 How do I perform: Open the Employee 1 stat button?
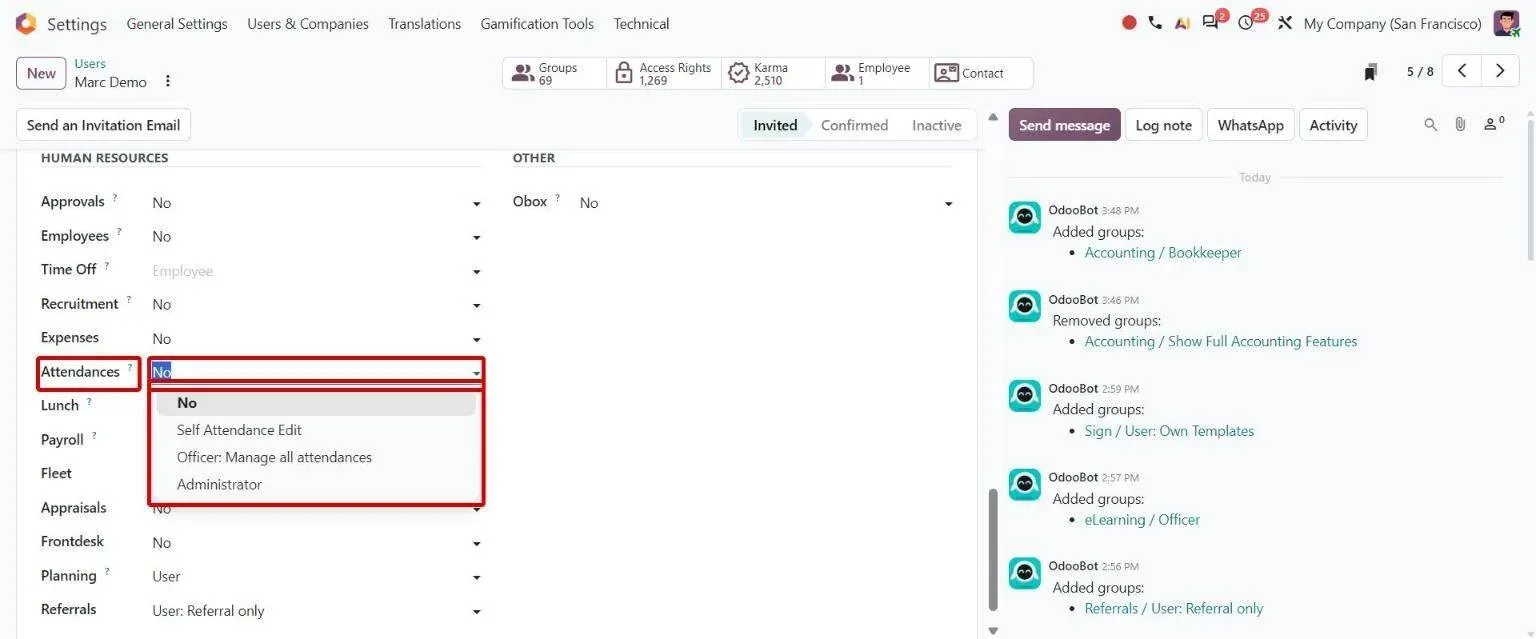(x=877, y=73)
